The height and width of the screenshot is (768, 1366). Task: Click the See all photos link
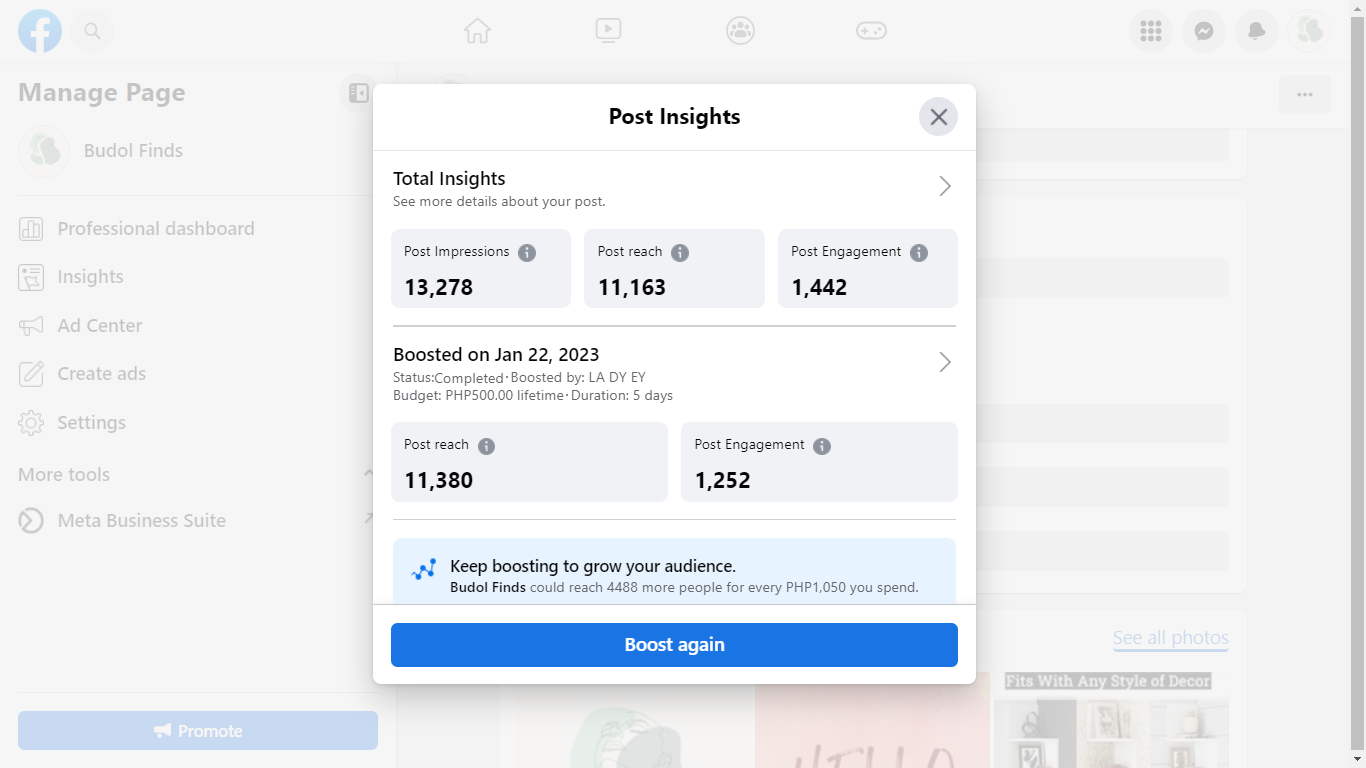[x=1171, y=638]
